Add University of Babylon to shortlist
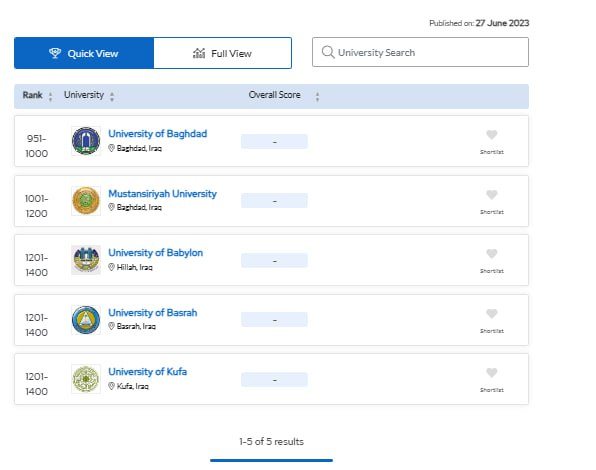Screen dimensions: 596x470 click(x=491, y=253)
